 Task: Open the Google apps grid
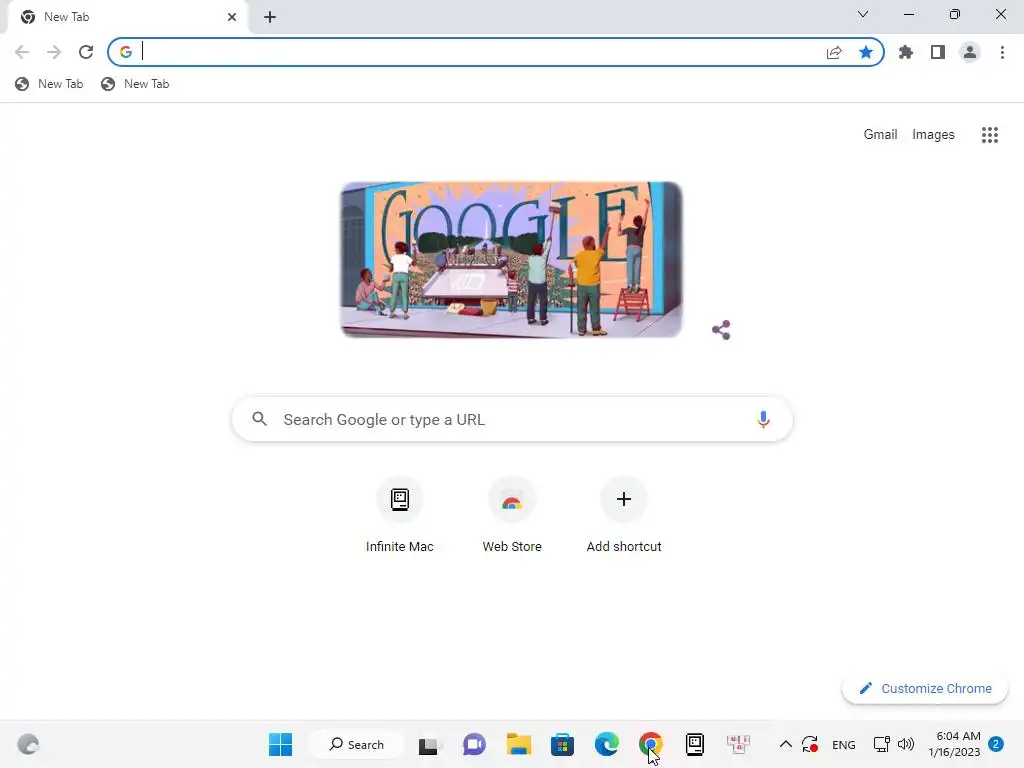point(990,135)
